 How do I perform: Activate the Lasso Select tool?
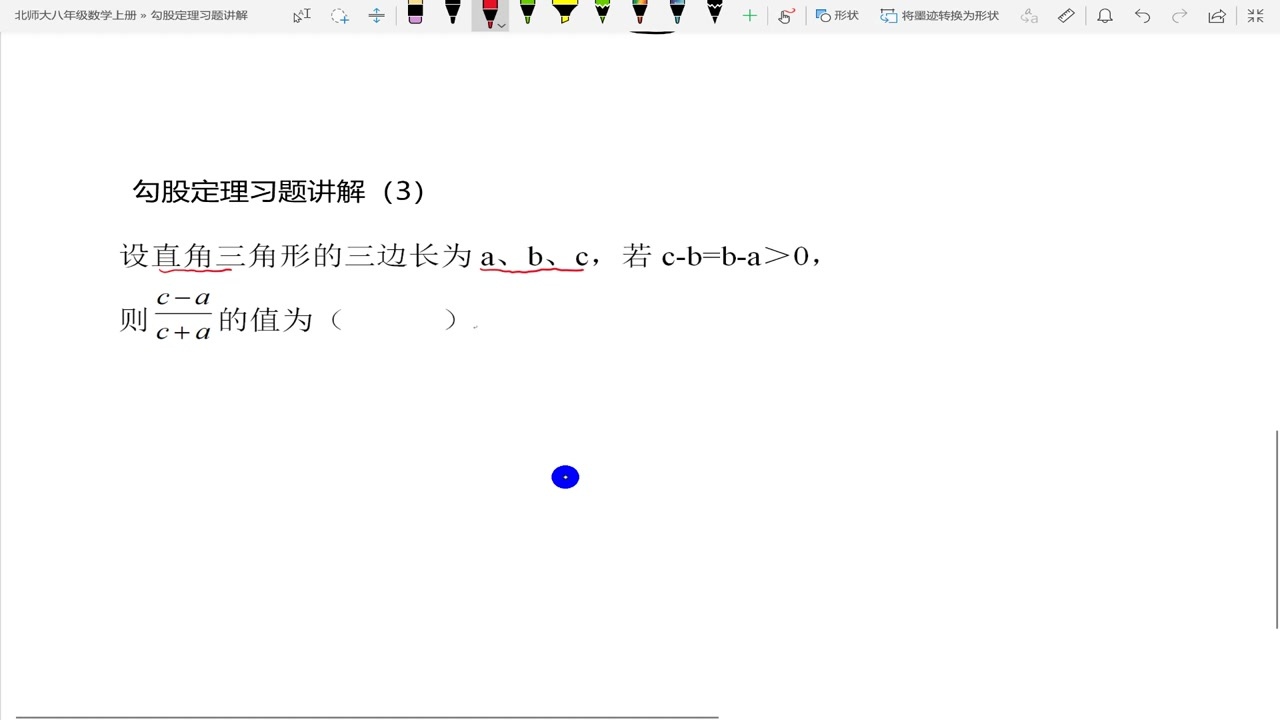coord(340,15)
